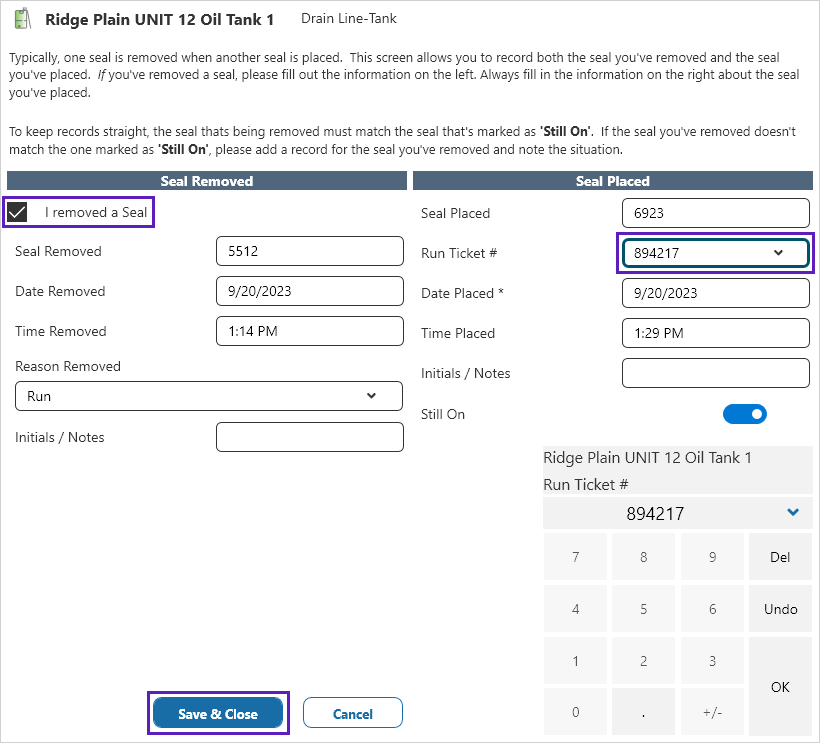Open the Reason Removed dropdown
The width and height of the screenshot is (820, 743).
(209, 396)
